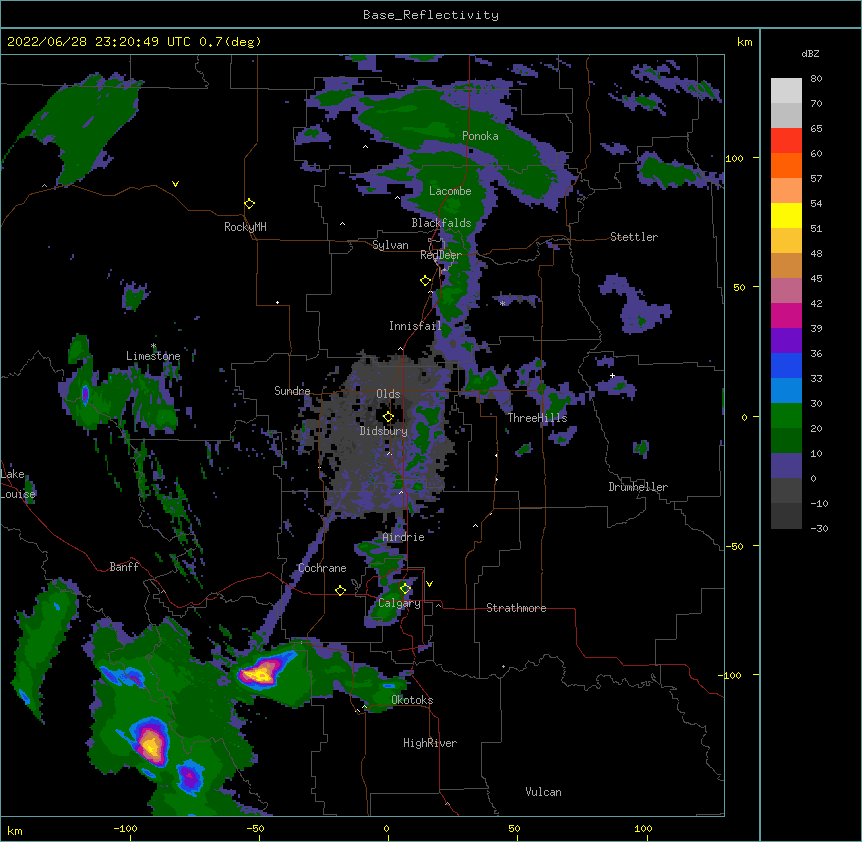Click the yellow station marker above RockyMH
The image size is (862, 842).
[x=249, y=204]
